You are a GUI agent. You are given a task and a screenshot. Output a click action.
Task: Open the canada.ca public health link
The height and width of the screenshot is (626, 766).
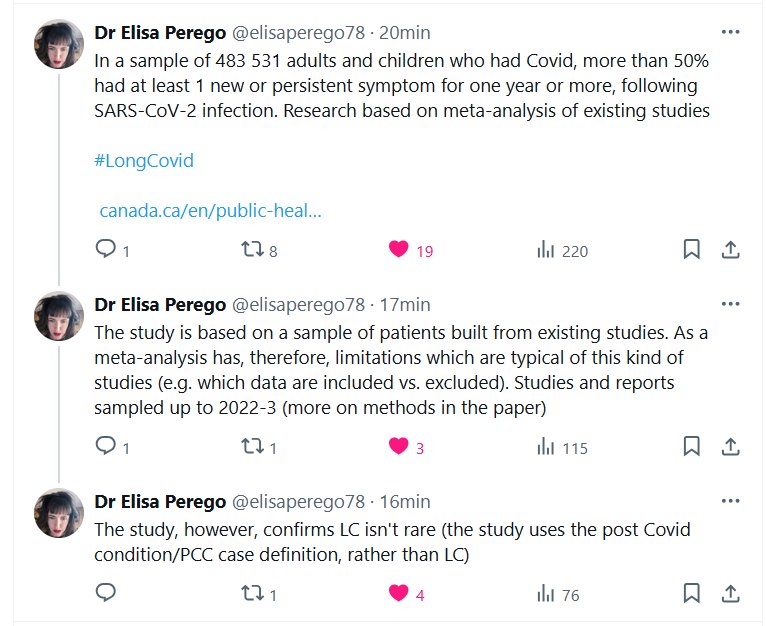point(210,211)
